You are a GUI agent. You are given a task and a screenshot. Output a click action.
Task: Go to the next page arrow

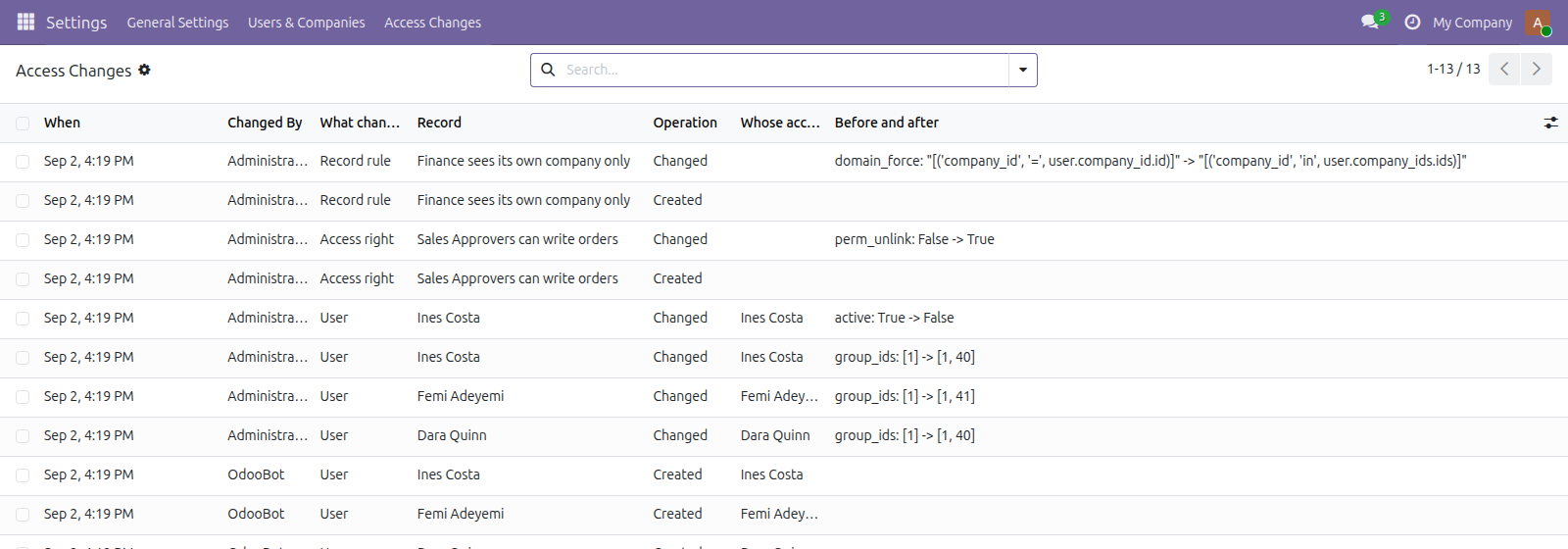[x=1536, y=69]
